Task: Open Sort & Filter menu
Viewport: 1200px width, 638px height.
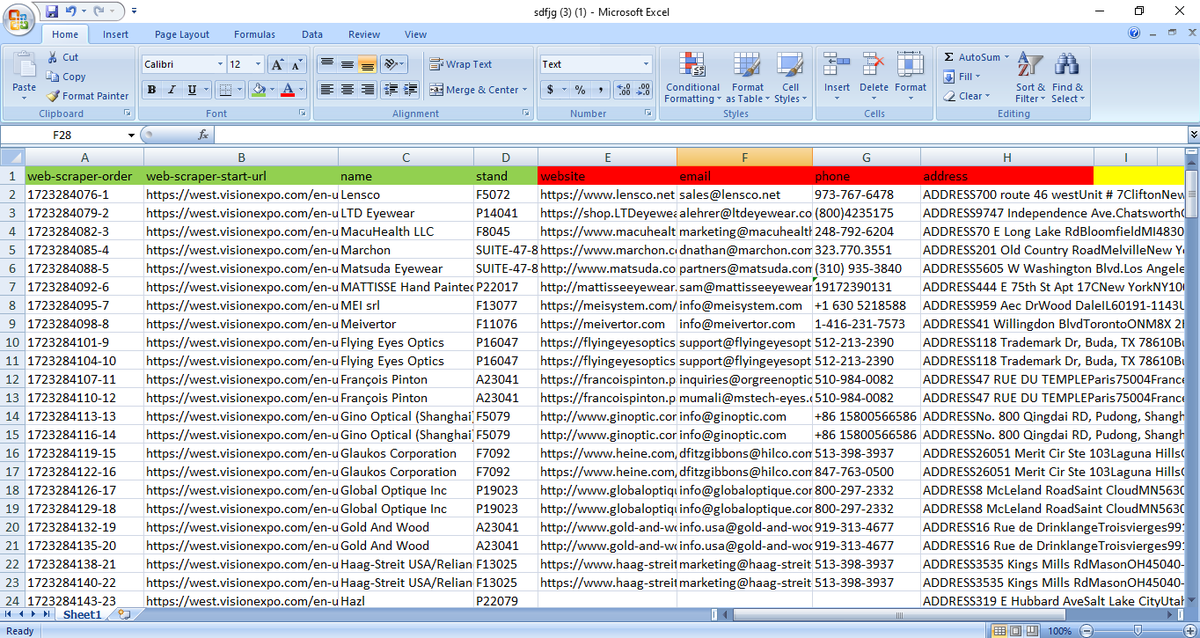Action: click(x=1030, y=78)
